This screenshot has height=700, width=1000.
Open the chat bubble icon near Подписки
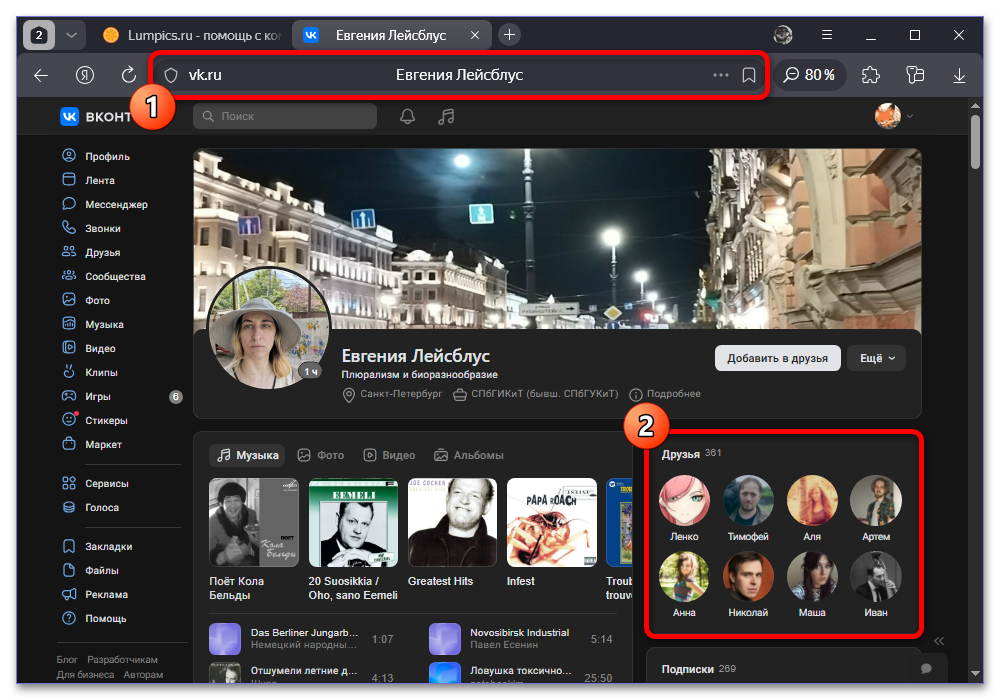pyautogui.click(x=927, y=669)
